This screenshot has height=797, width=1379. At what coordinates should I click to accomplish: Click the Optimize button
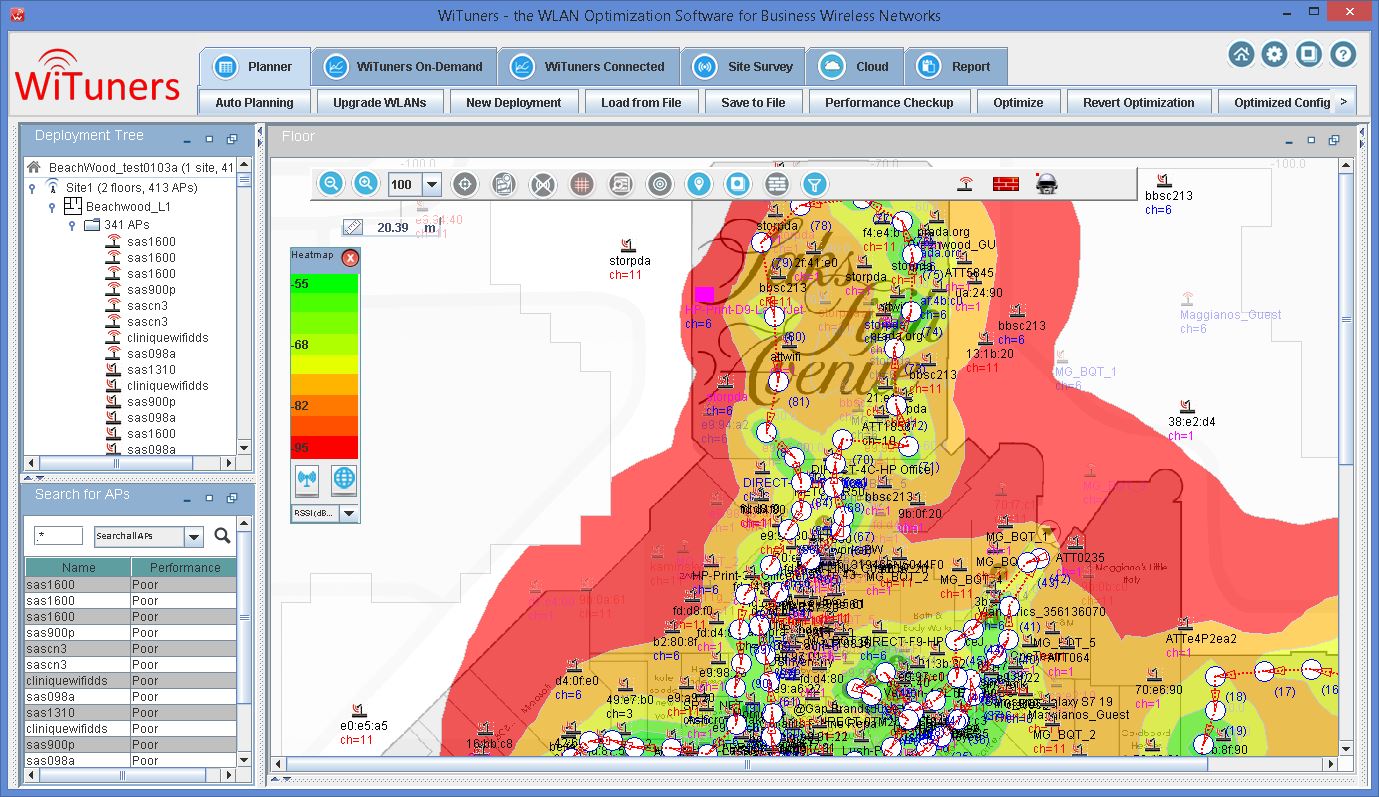point(1018,102)
